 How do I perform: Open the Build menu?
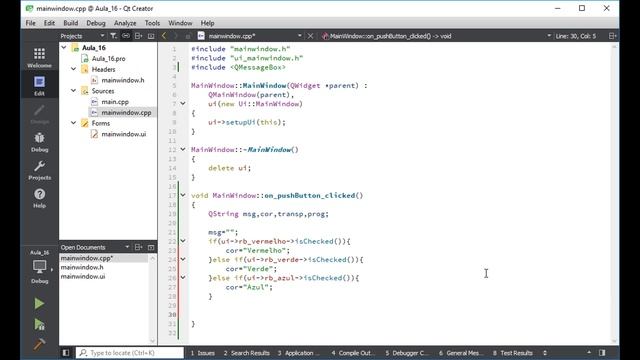[x=71, y=23]
